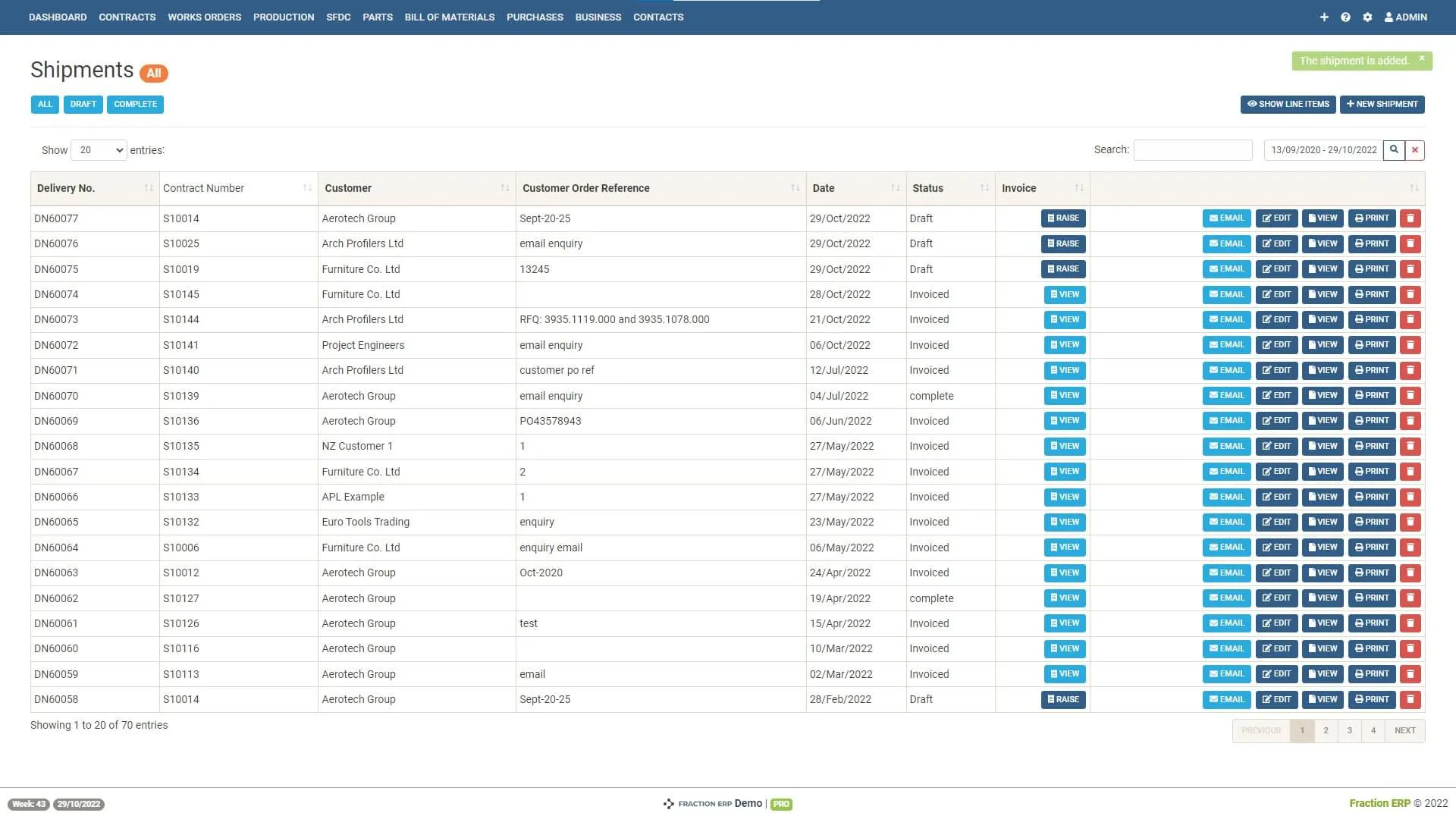This screenshot has width=1456, height=819.
Task: Filter shipments by Complete status
Action: 135,105
